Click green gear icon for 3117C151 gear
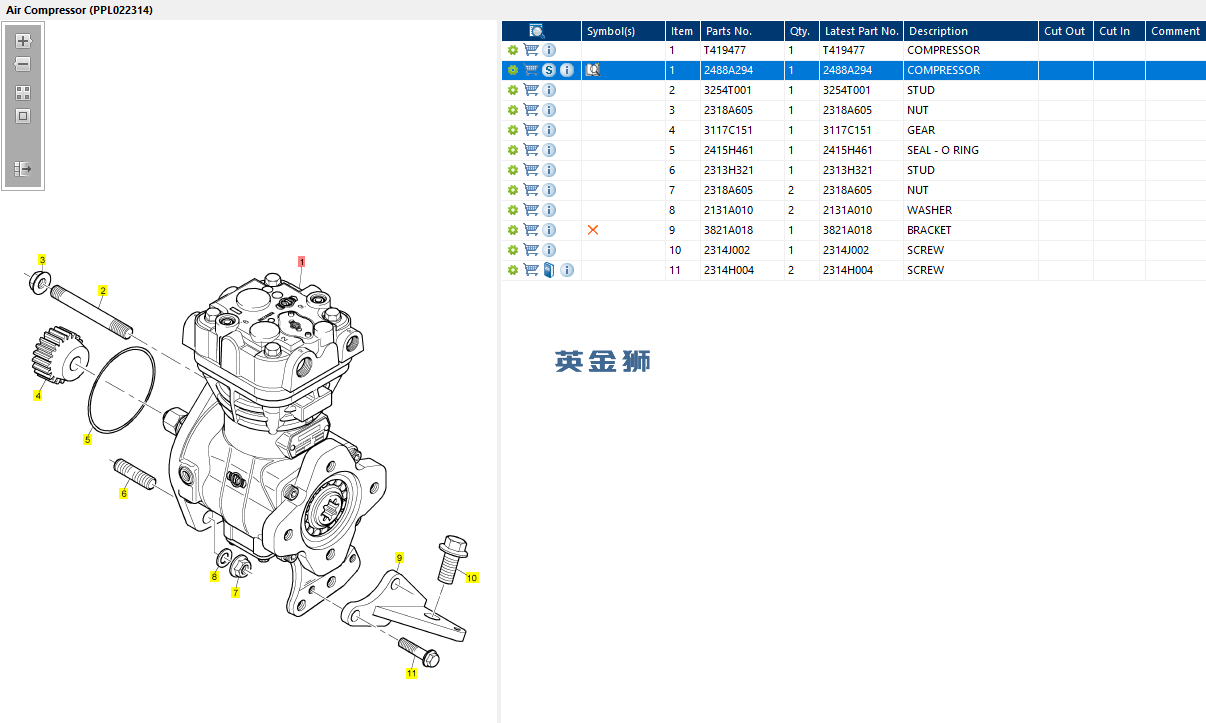 [x=513, y=130]
